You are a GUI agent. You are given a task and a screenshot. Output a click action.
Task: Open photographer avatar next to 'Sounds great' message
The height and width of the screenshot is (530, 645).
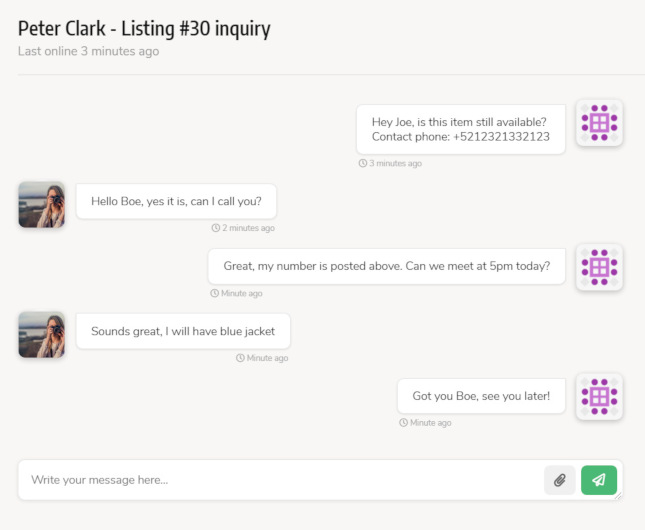click(x=42, y=335)
